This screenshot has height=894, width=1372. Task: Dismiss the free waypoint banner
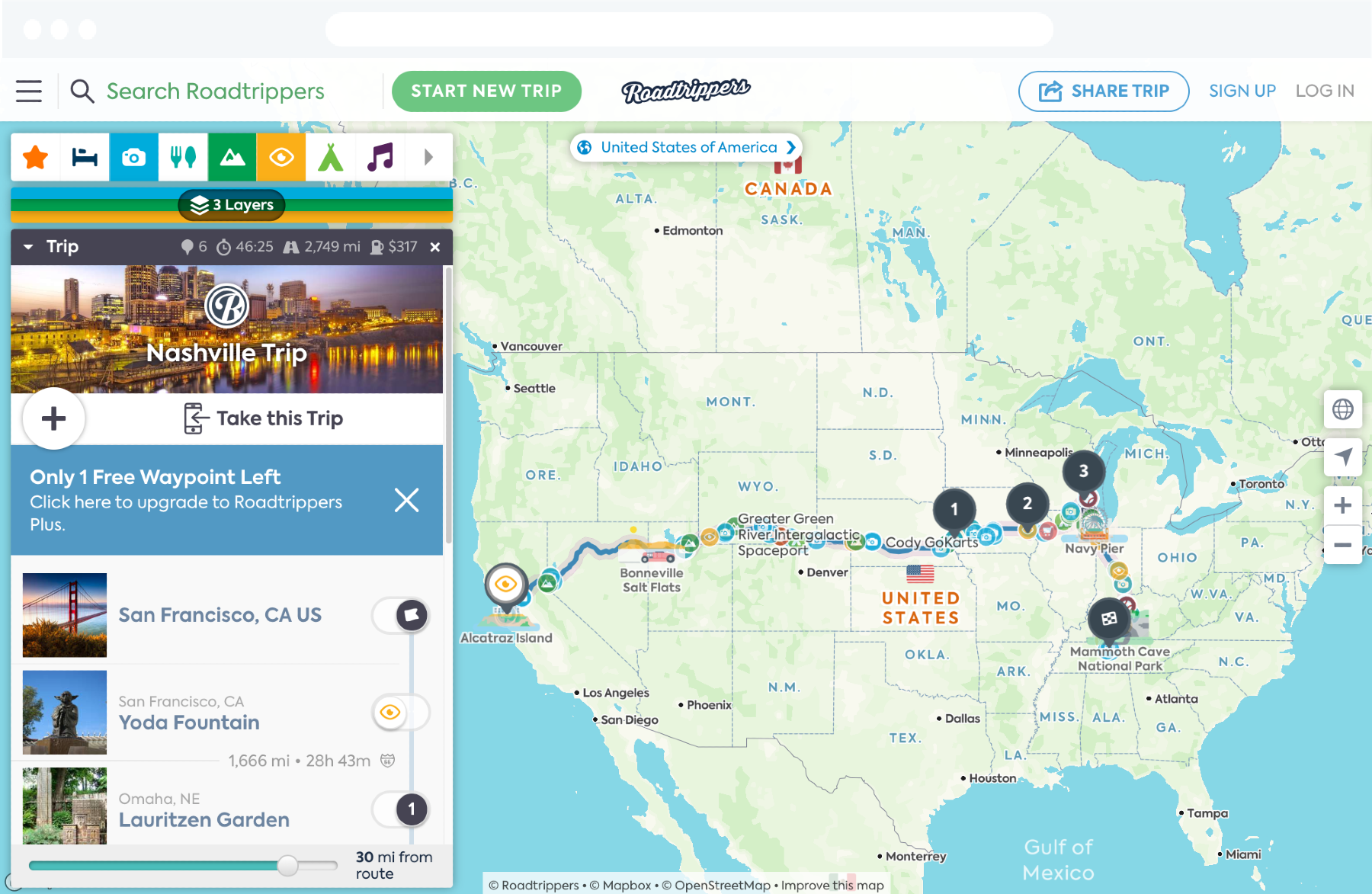pos(407,501)
